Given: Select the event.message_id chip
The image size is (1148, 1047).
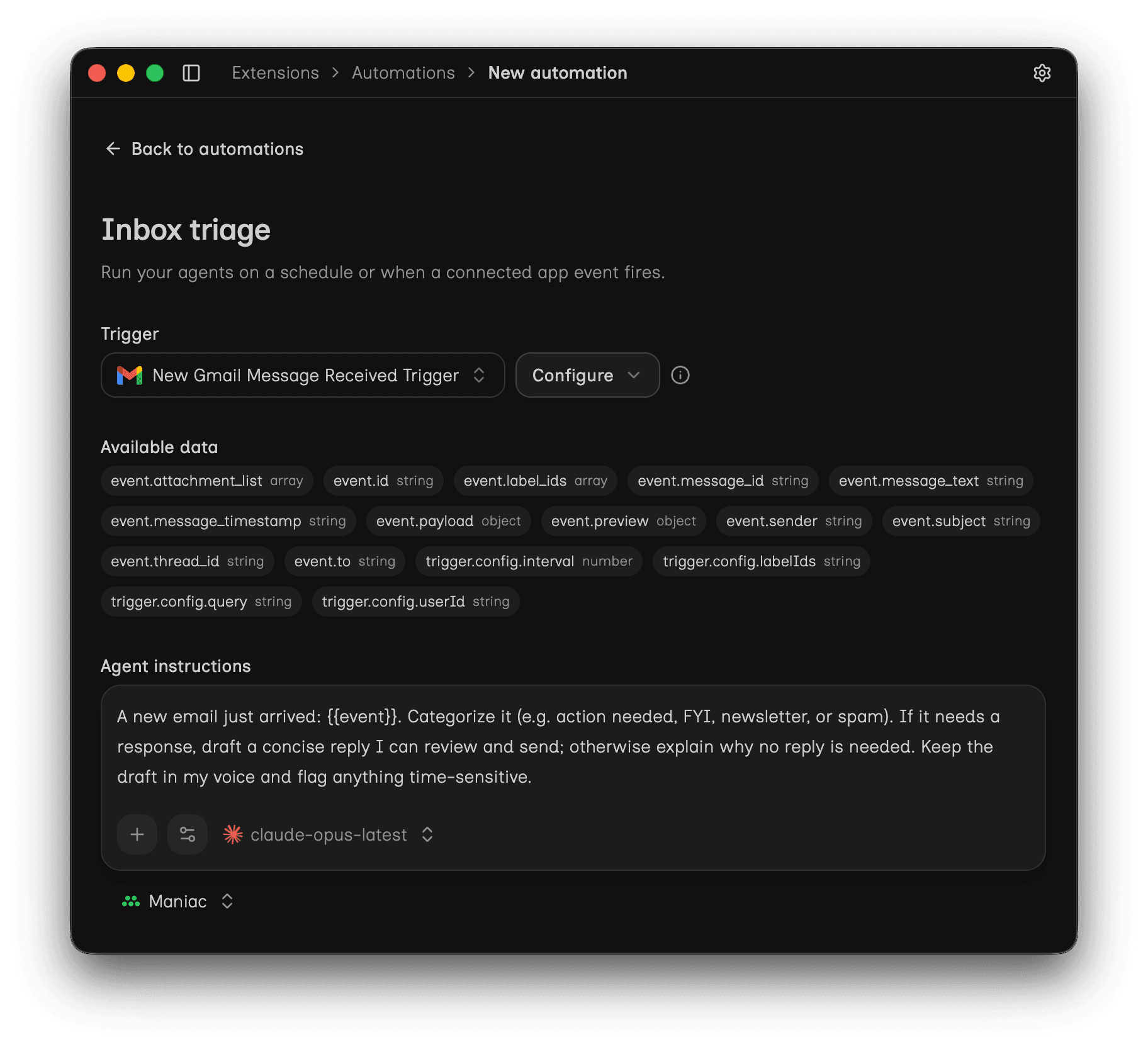Looking at the screenshot, I should [723, 481].
